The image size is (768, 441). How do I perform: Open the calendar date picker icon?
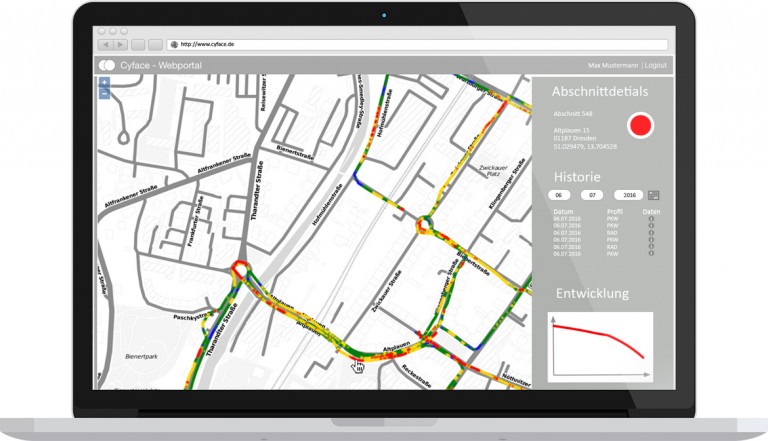click(x=654, y=194)
